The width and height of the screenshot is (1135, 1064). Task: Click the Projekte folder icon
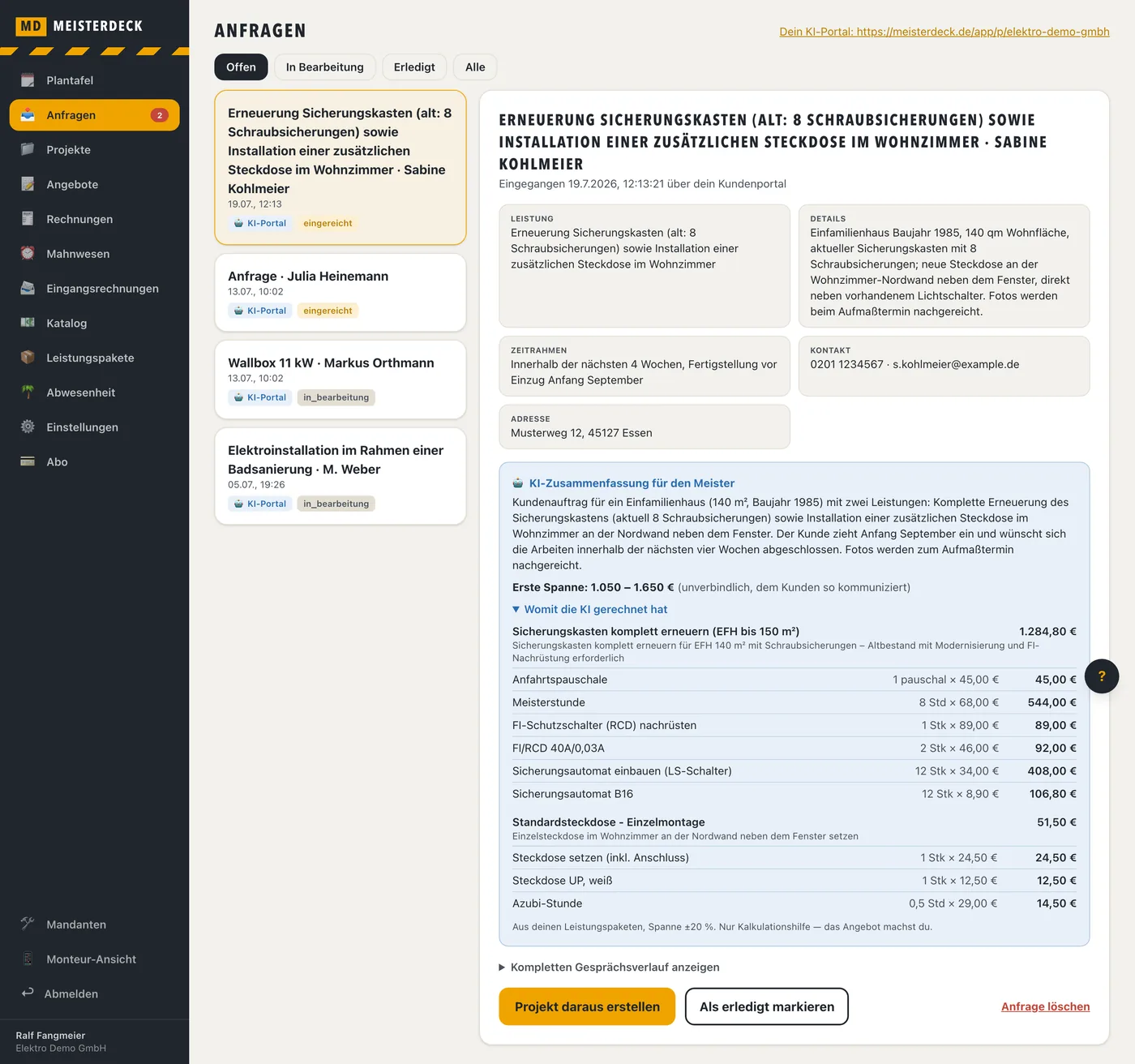tap(28, 149)
